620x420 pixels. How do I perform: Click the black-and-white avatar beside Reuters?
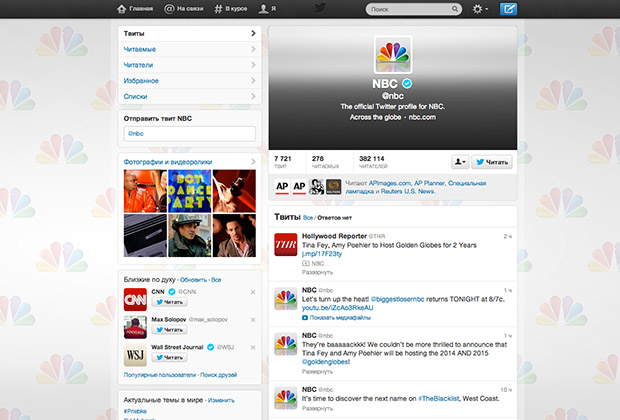(x=316, y=187)
